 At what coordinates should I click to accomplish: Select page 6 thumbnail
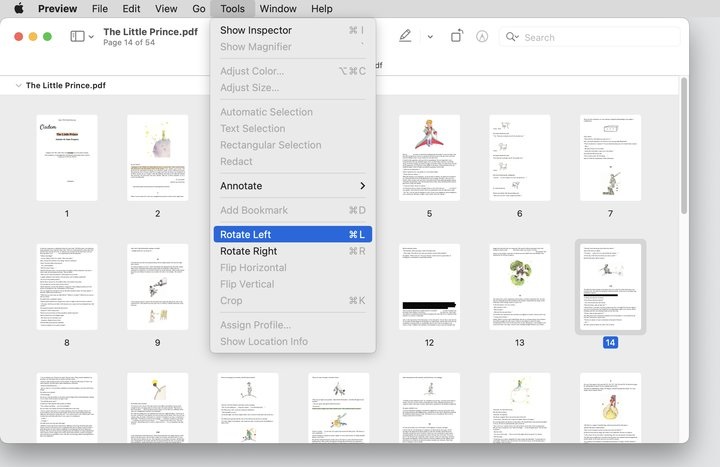520,158
